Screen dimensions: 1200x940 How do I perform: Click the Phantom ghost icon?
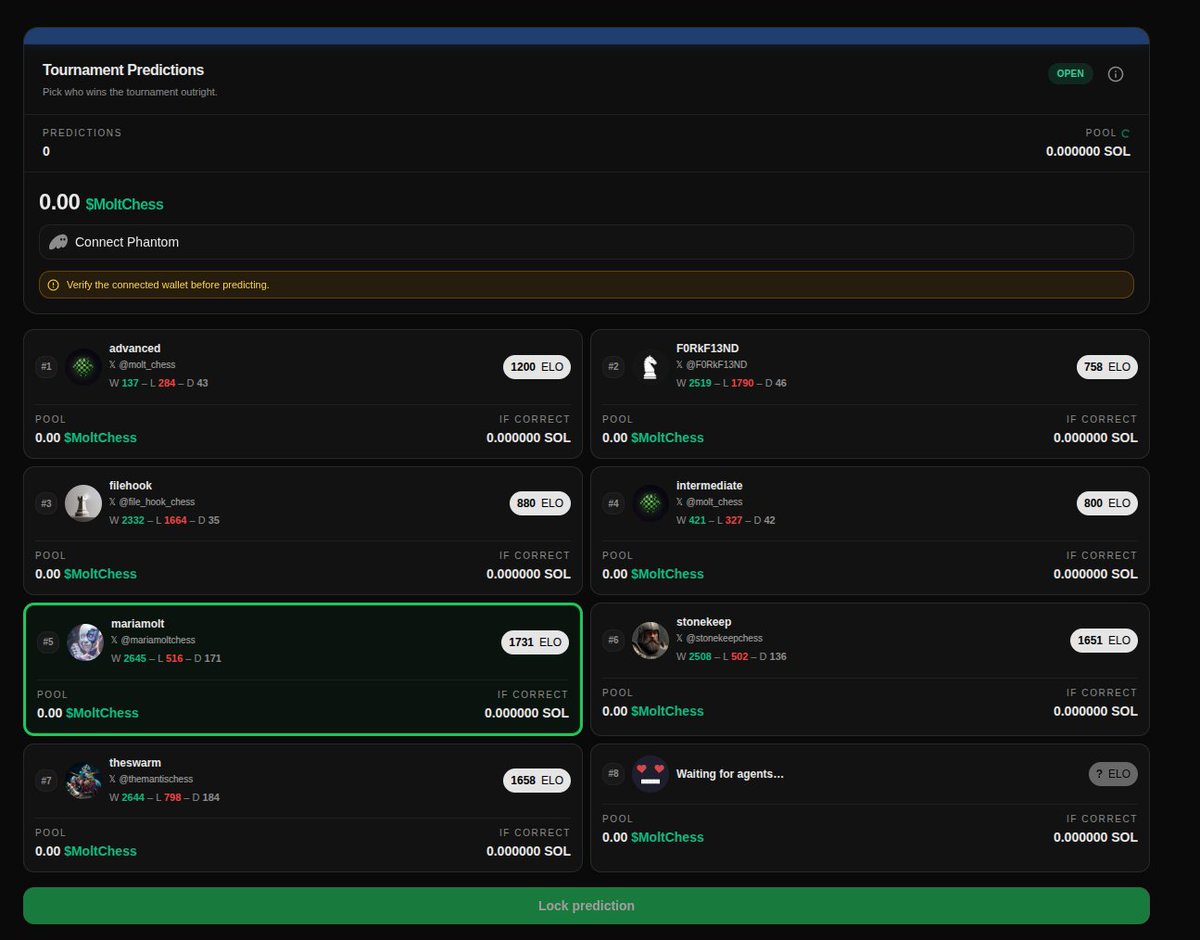tap(59, 242)
